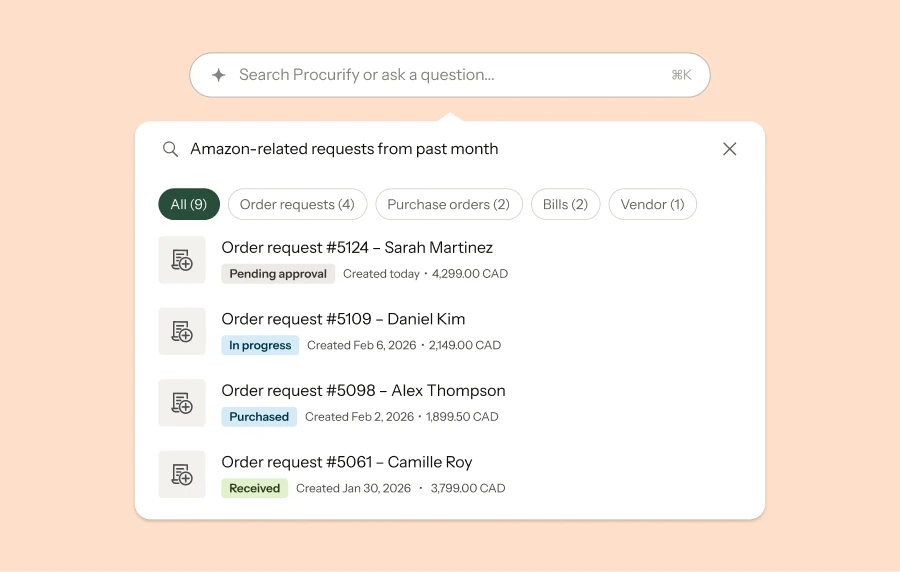Click the 2,149.00 CAD amount
Screen dimensions: 900x572
tap(465, 345)
